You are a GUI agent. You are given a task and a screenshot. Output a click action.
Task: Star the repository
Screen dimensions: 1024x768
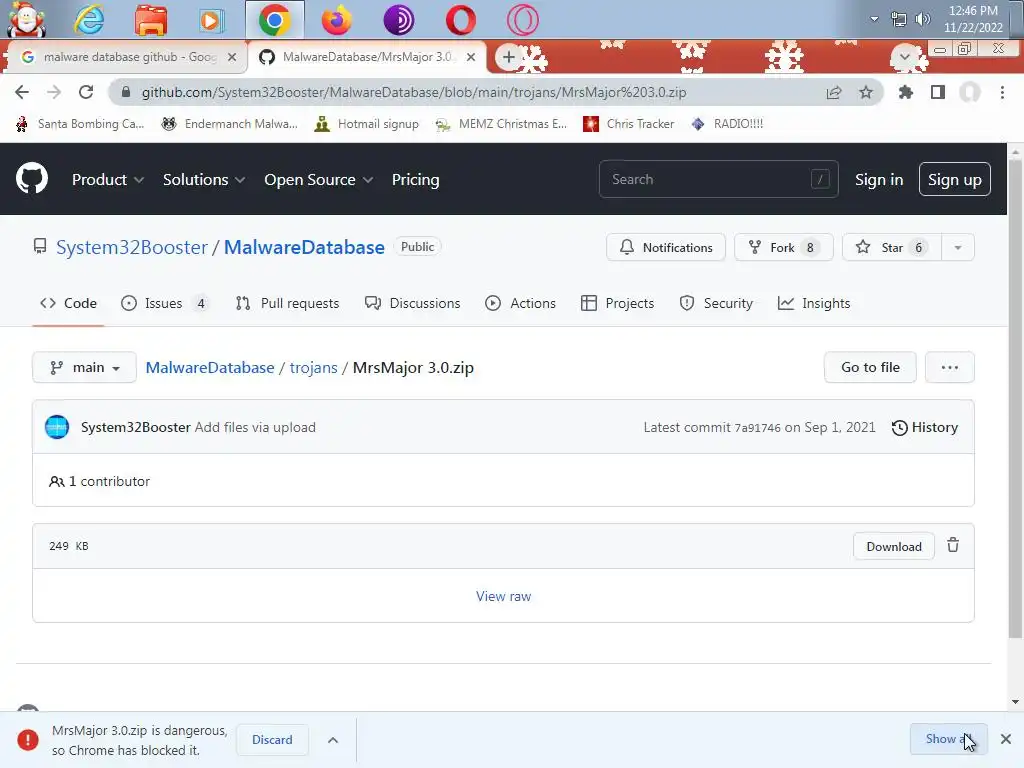(891, 248)
